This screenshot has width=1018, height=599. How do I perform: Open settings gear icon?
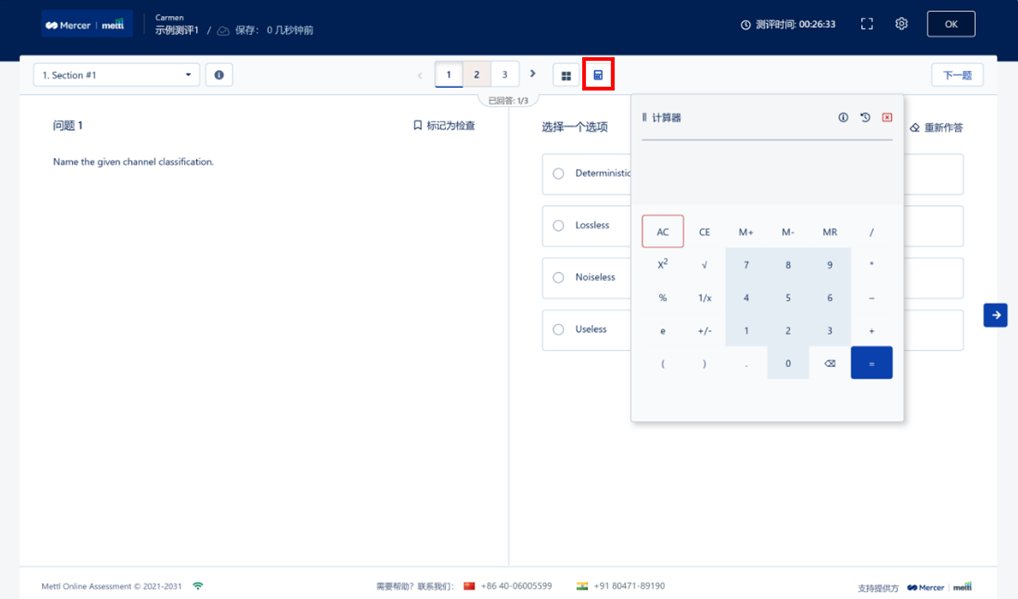coord(901,24)
